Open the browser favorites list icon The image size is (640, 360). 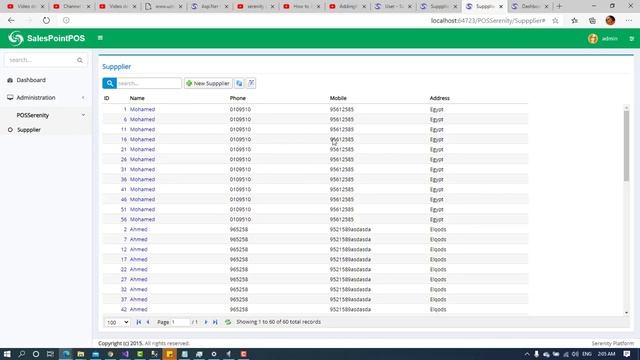tap(574, 20)
